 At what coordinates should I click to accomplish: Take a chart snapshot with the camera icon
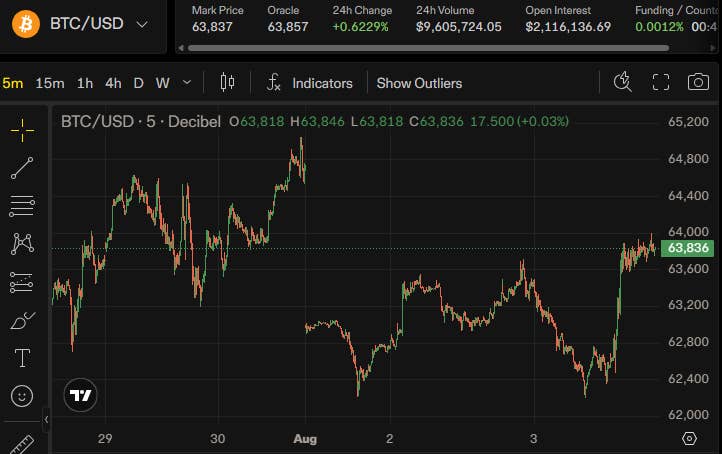coord(698,82)
